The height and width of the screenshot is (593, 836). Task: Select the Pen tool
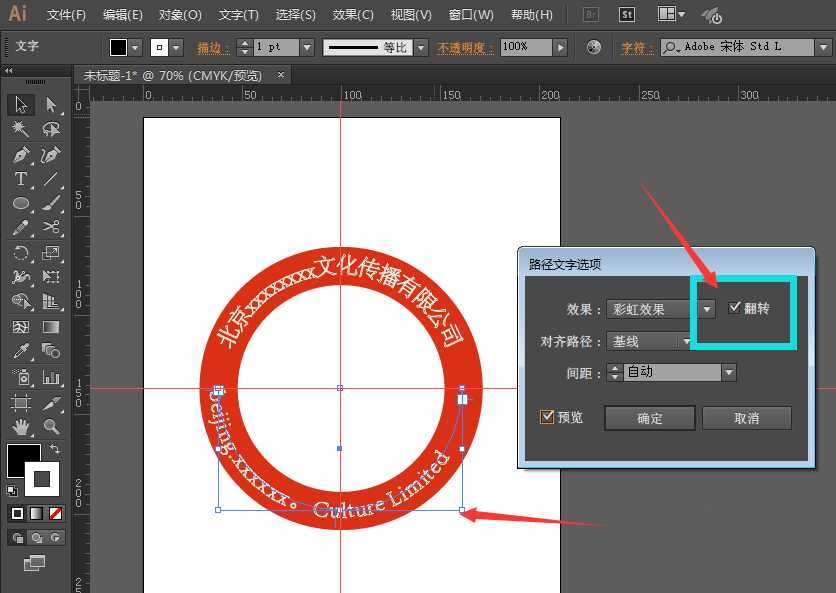(x=22, y=154)
